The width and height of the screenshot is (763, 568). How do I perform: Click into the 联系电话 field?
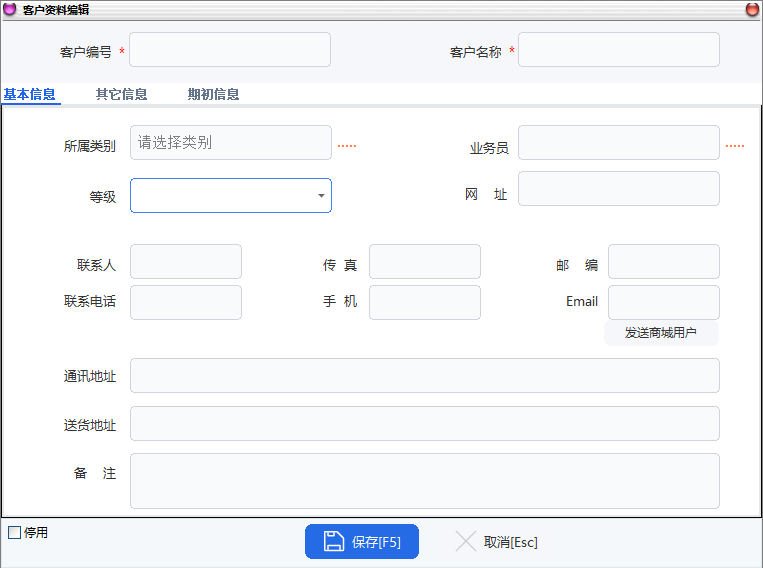pos(186,302)
